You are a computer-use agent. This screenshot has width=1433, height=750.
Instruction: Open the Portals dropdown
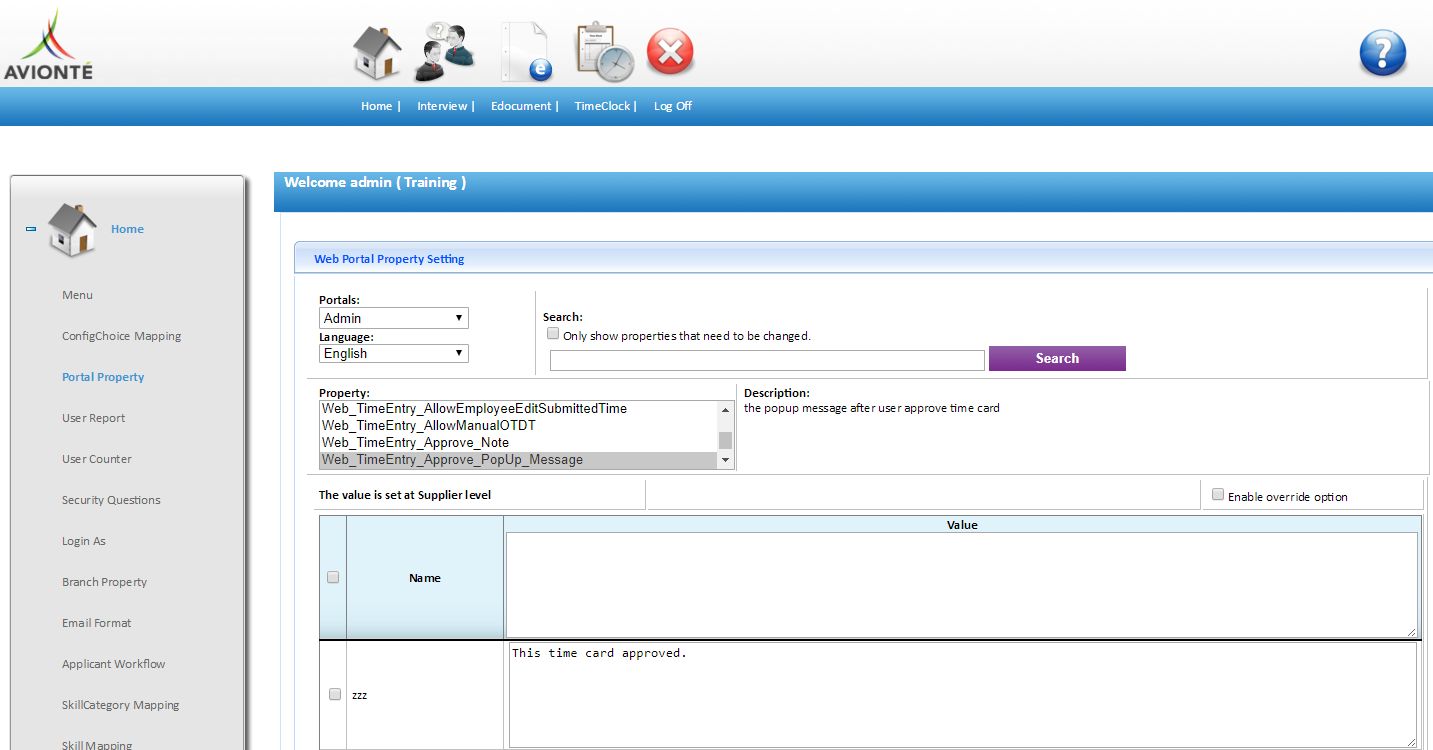click(394, 318)
